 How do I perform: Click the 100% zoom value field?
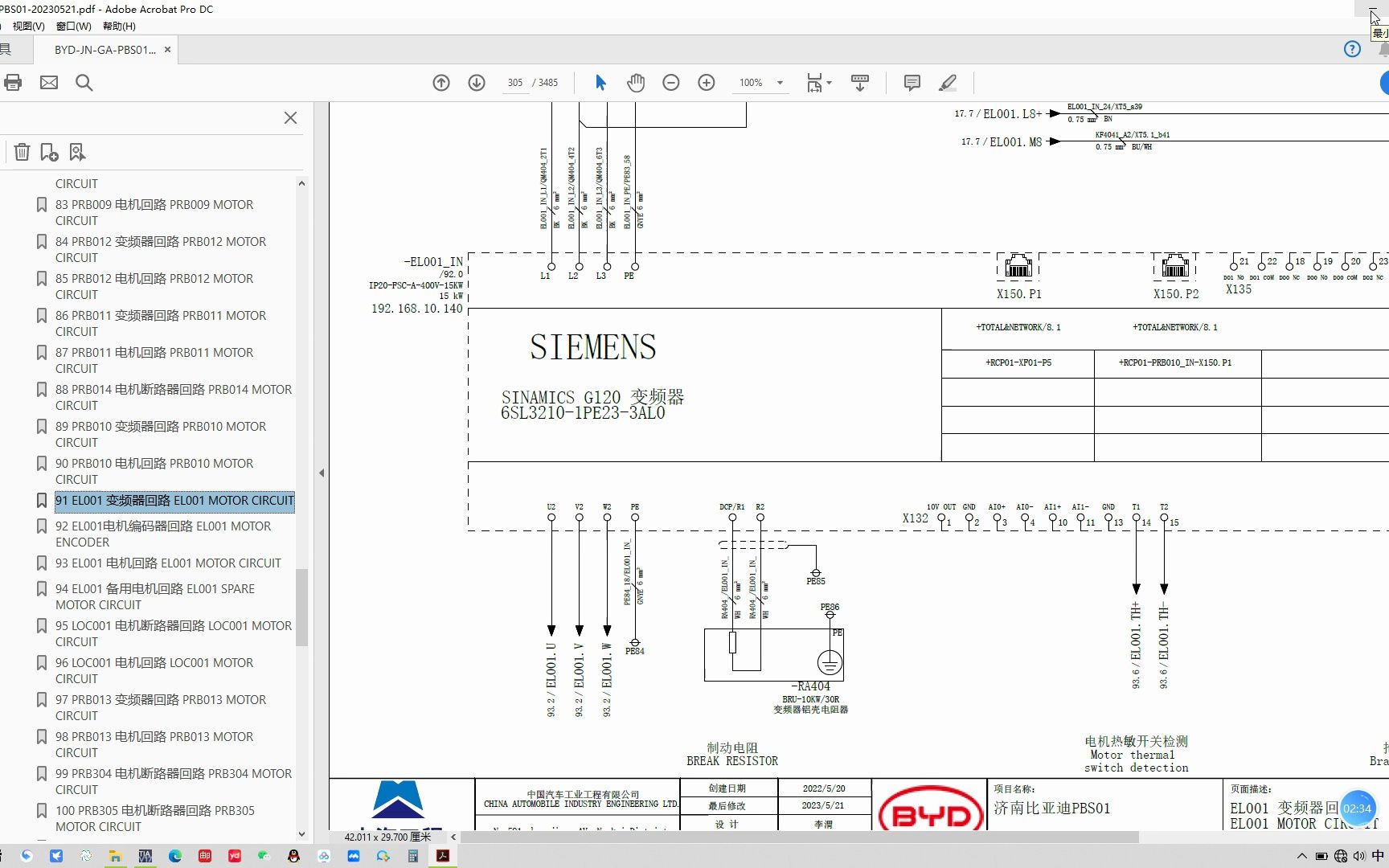(751, 83)
